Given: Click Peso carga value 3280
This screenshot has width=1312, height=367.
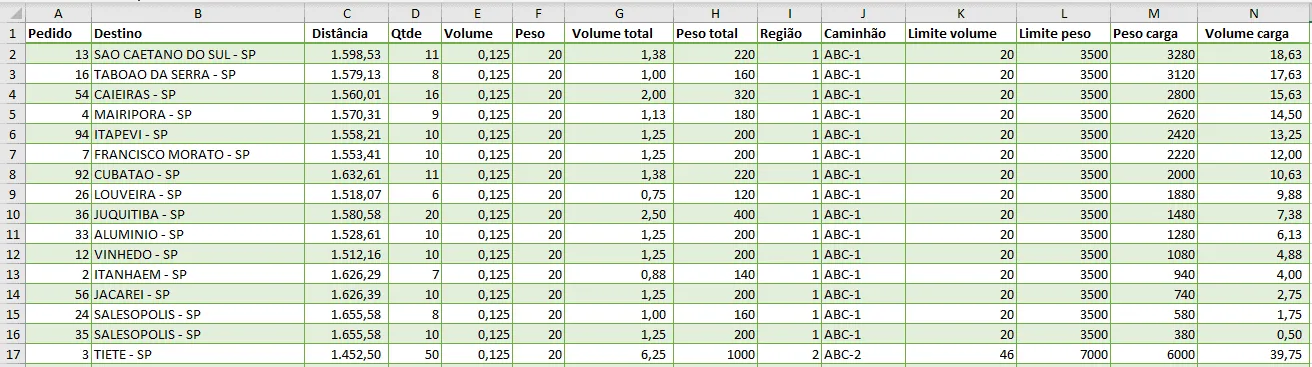Looking at the screenshot, I should [1155, 54].
